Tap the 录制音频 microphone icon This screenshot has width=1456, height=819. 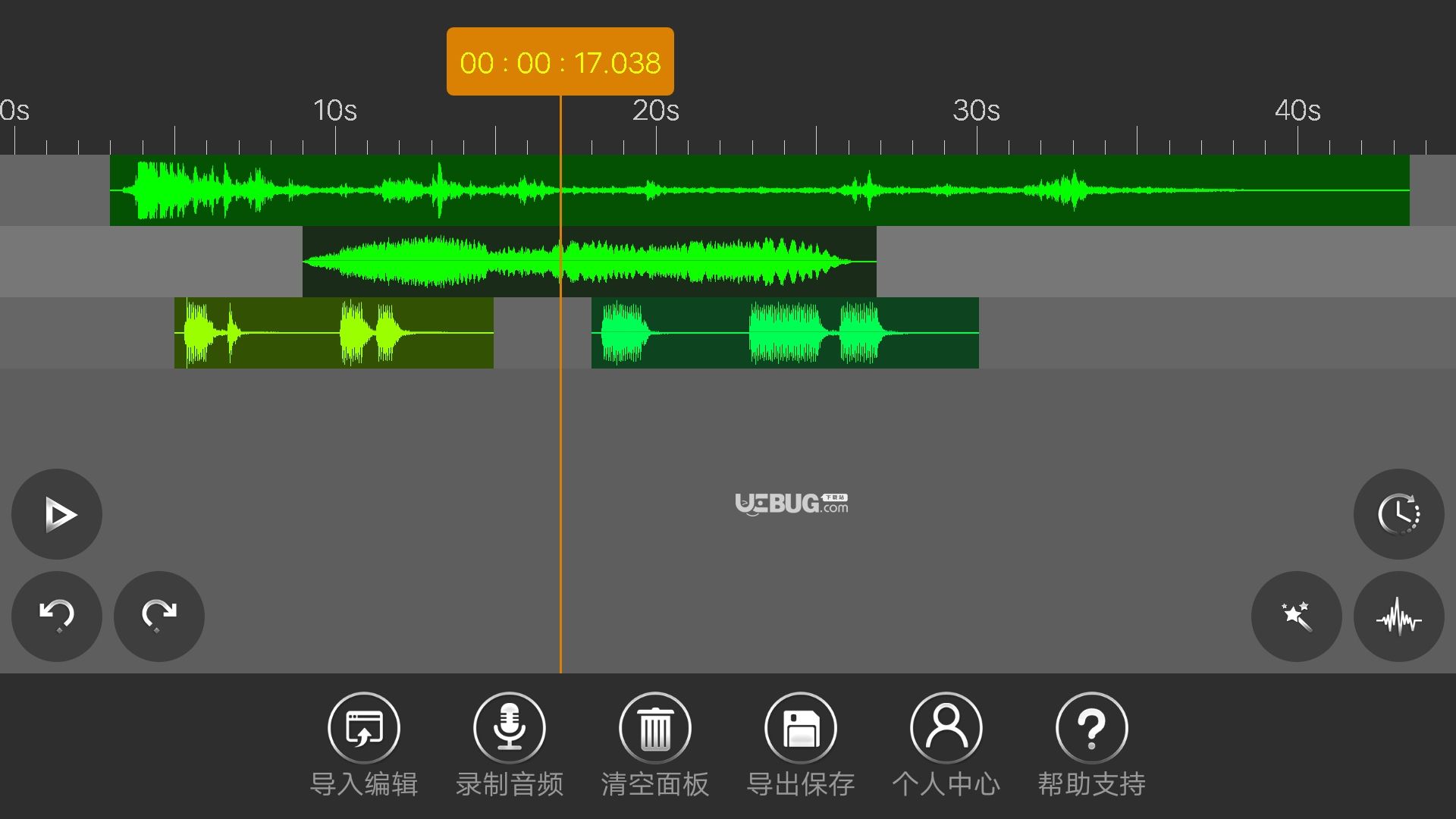pyautogui.click(x=510, y=728)
